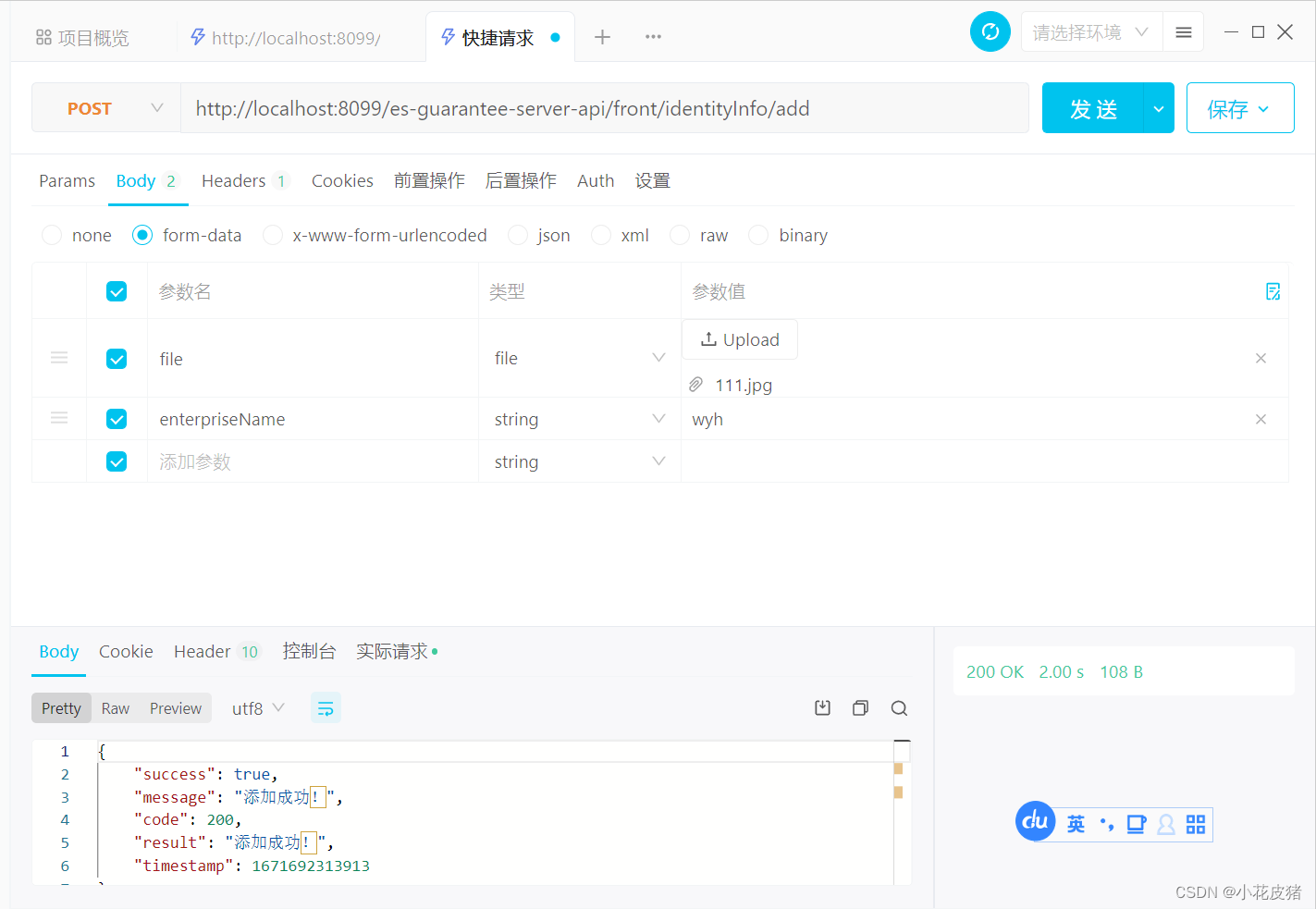The height and width of the screenshot is (909, 1316).
Task: Open the POST method dropdown
Action: 106,108
